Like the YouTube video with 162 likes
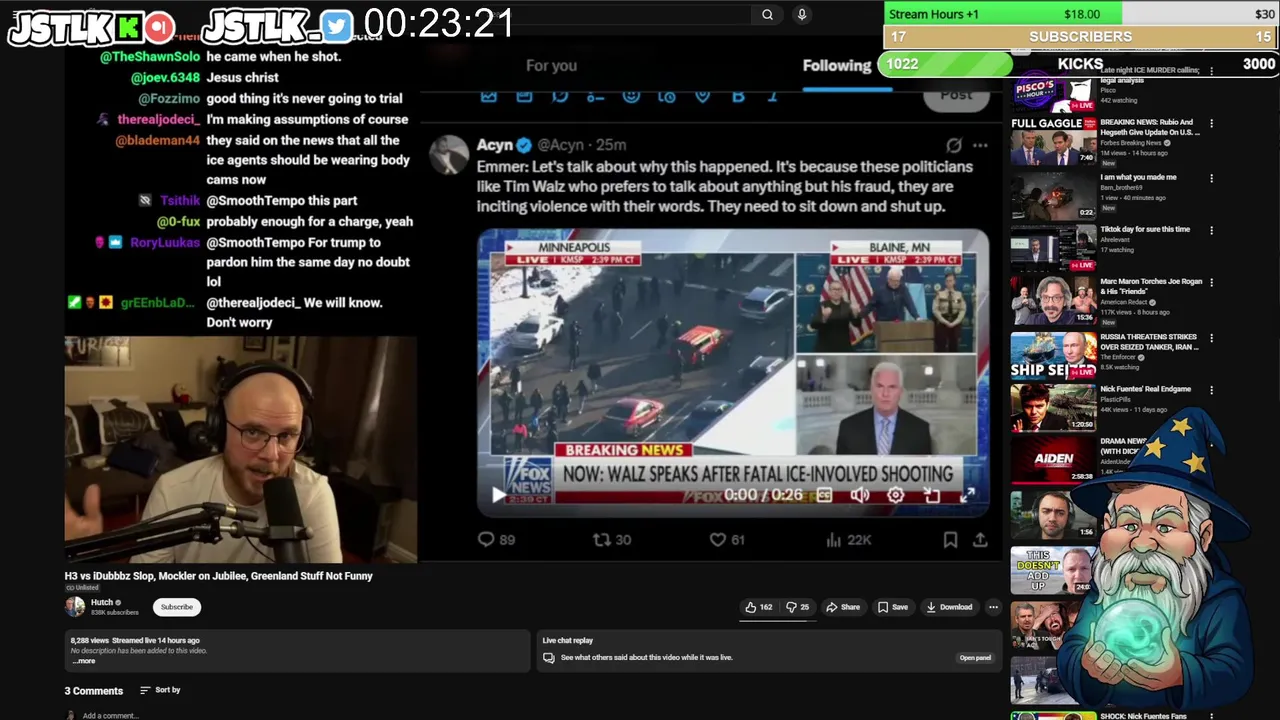 click(759, 607)
